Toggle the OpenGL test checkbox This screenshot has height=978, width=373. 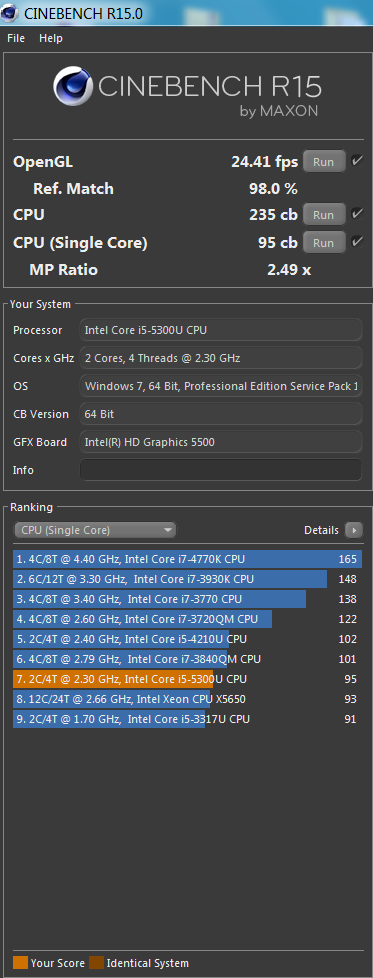point(357,162)
